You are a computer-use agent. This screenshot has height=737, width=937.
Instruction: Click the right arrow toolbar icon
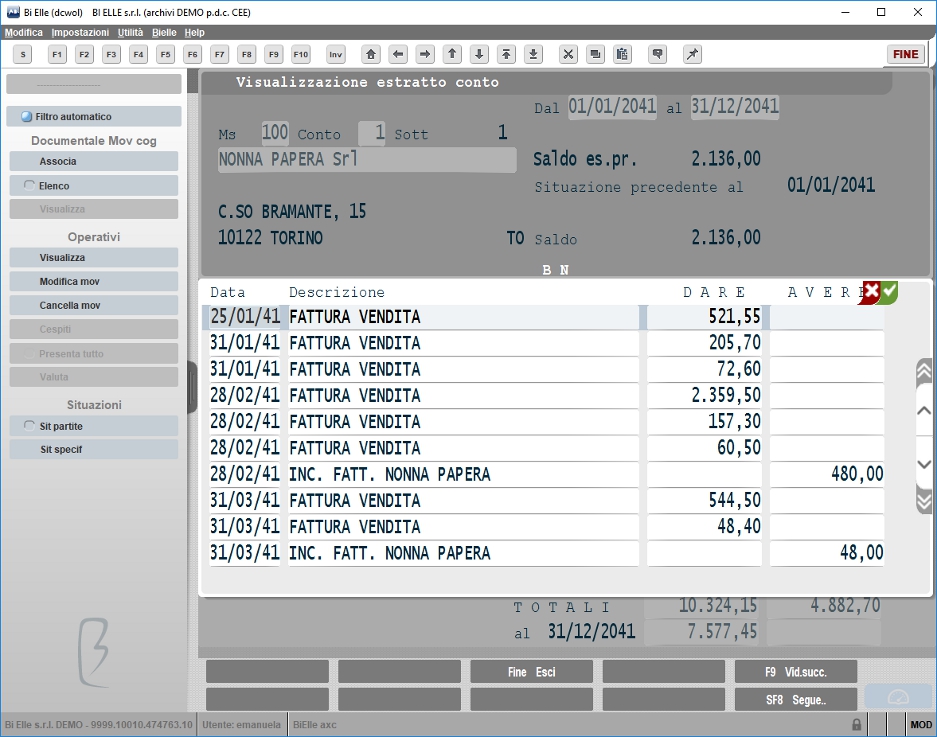click(425, 54)
